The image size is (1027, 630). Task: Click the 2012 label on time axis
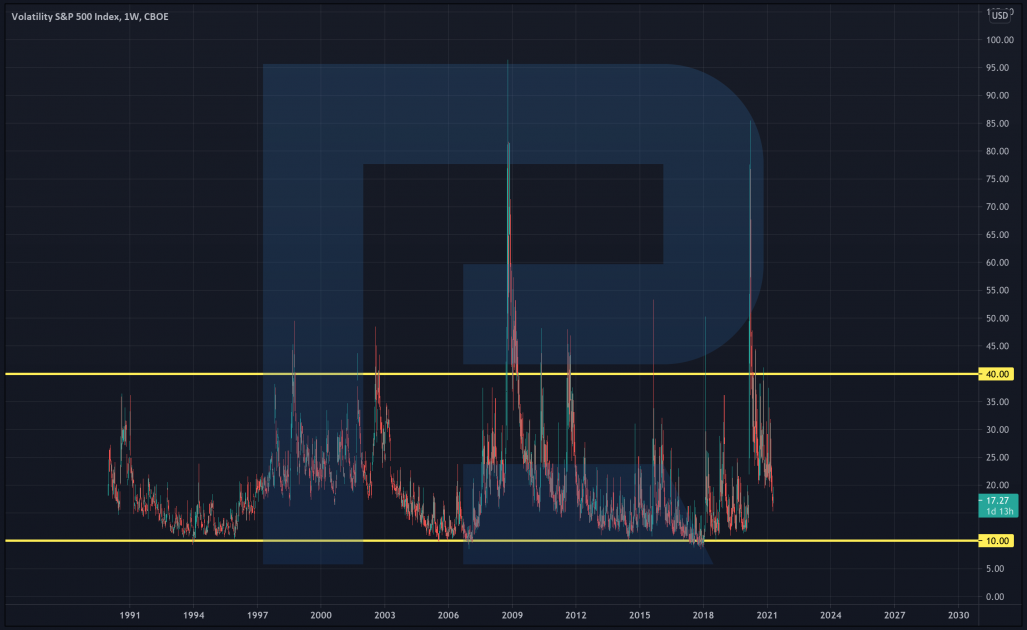coord(576,615)
